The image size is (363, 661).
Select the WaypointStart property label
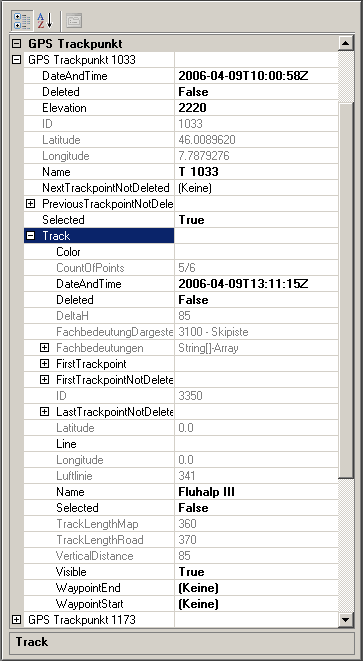[90, 604]
